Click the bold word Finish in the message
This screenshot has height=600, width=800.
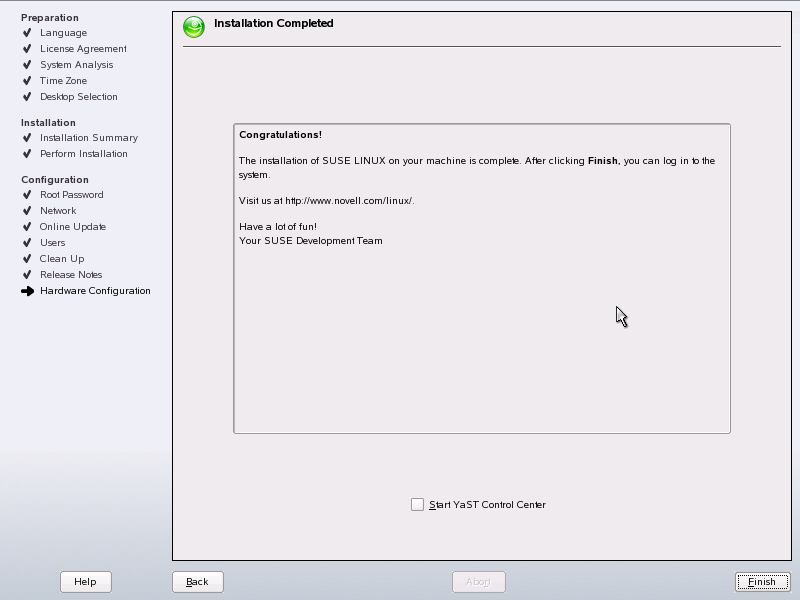tap(603, 161)
